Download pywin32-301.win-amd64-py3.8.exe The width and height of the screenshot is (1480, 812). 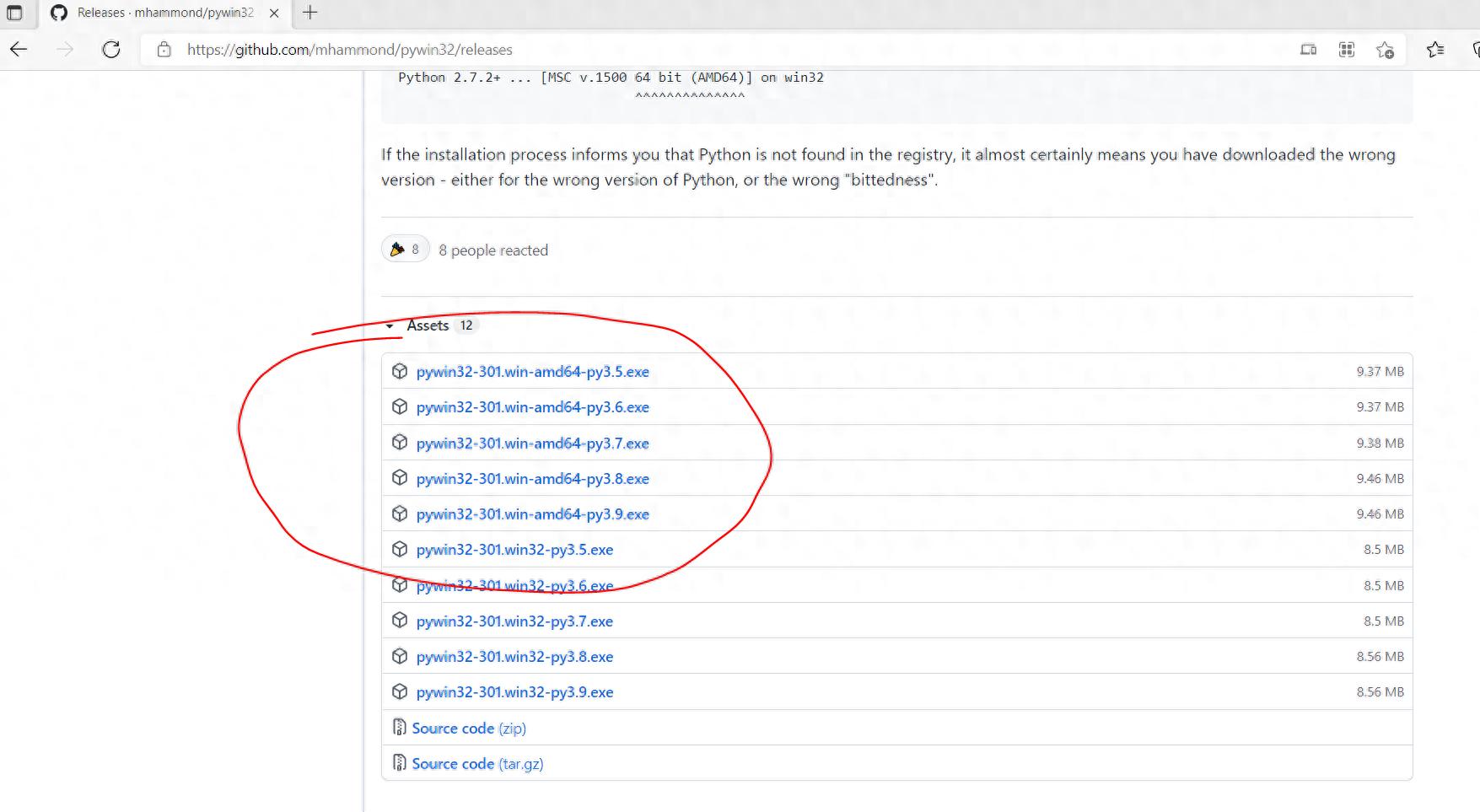[533, 479]
